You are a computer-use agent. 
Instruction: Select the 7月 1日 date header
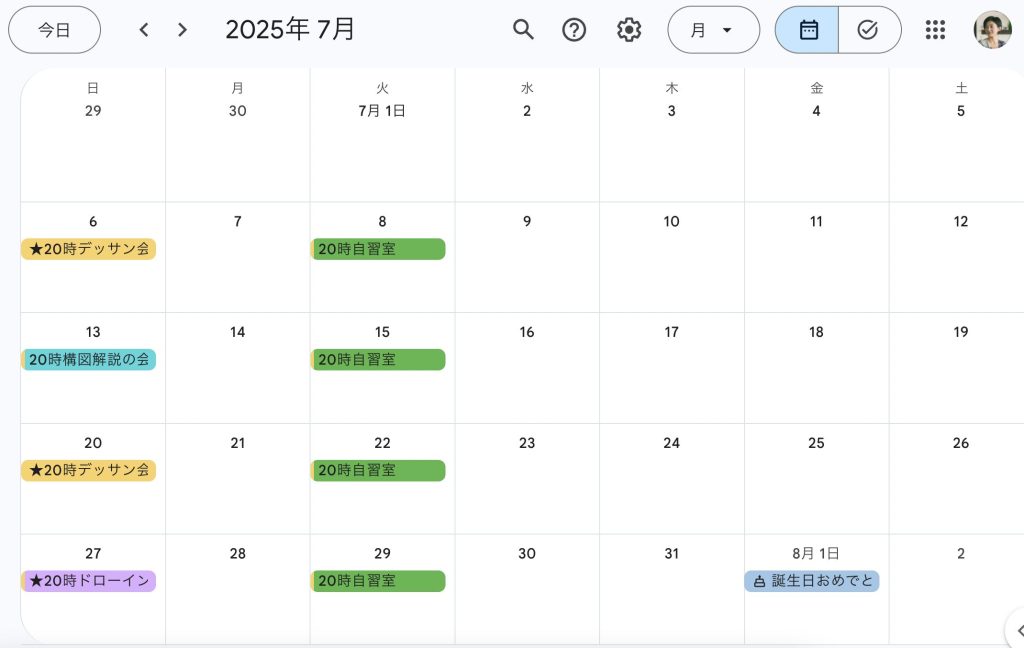coord(382,111)
